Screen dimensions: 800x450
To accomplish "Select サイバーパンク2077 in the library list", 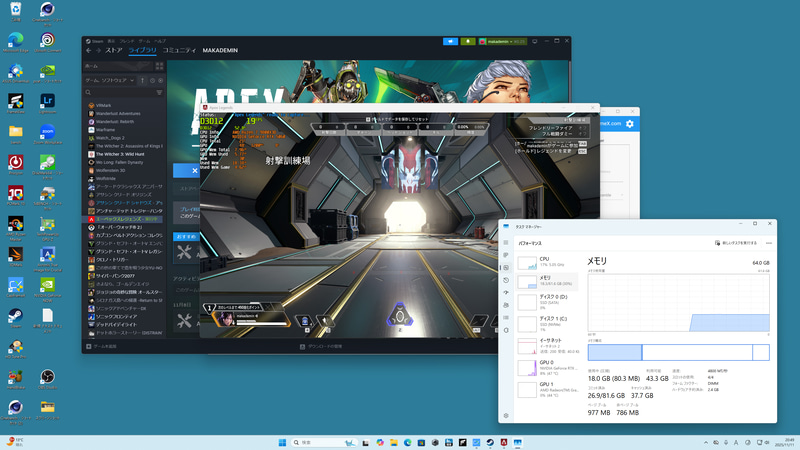I will (x=115, y=276).
